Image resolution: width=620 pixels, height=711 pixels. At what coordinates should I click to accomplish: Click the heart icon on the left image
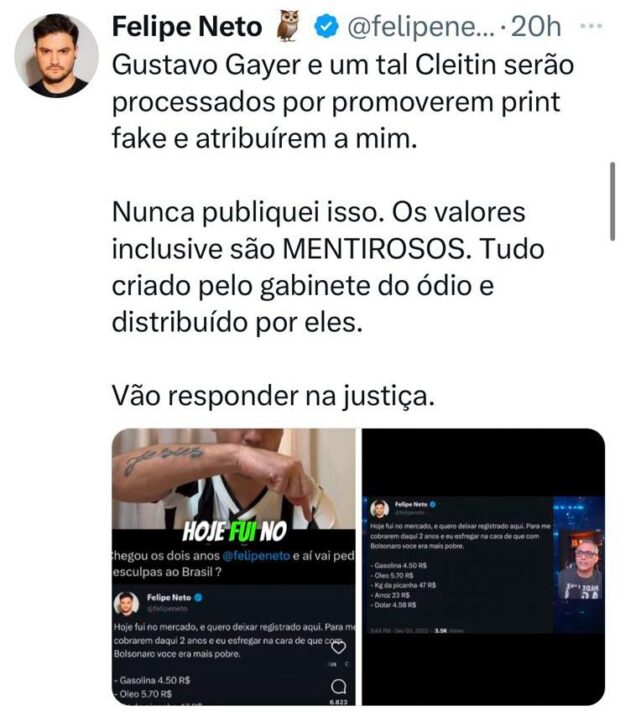338,648
